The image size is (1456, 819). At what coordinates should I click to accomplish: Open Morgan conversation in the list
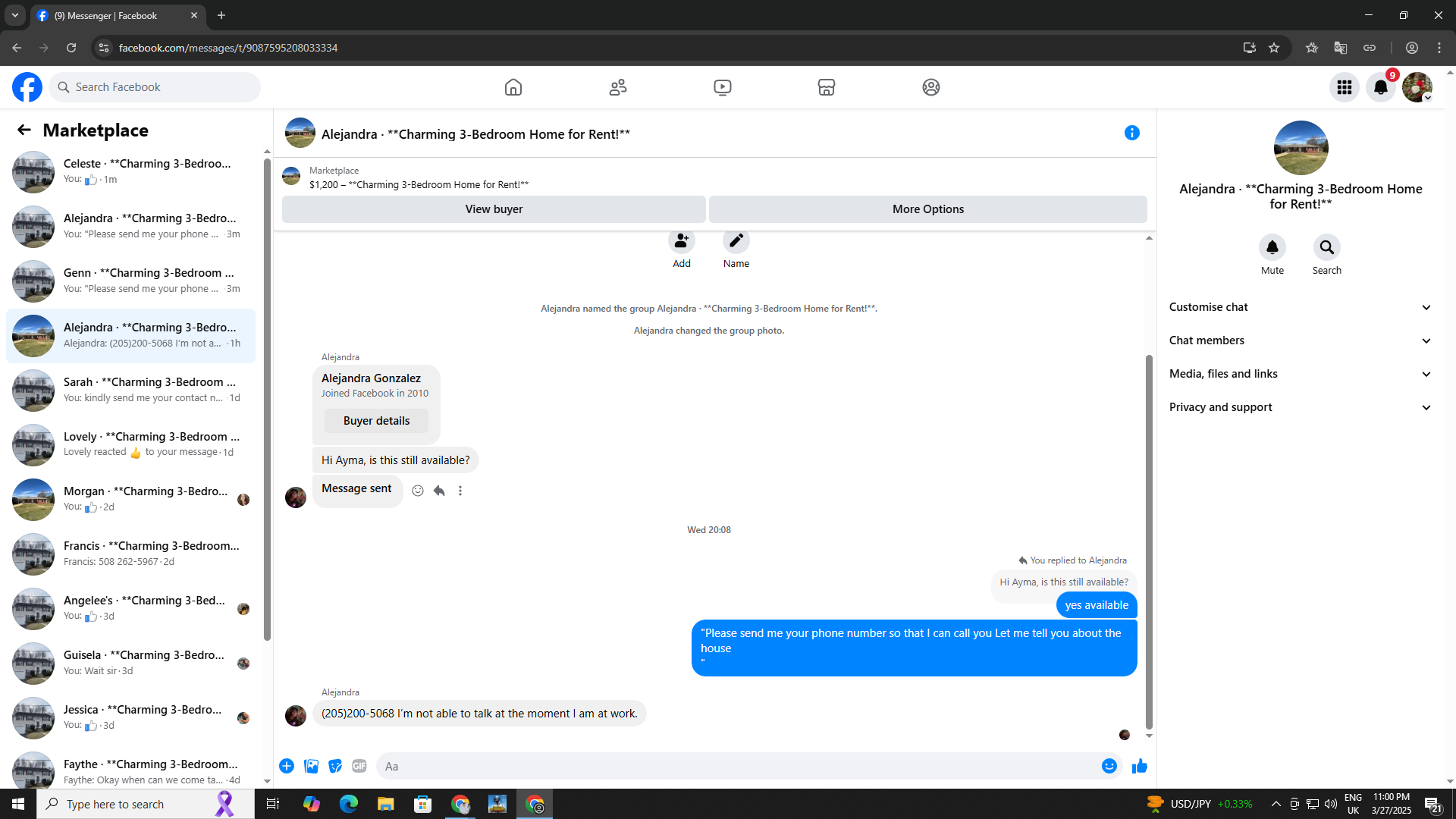131,500
